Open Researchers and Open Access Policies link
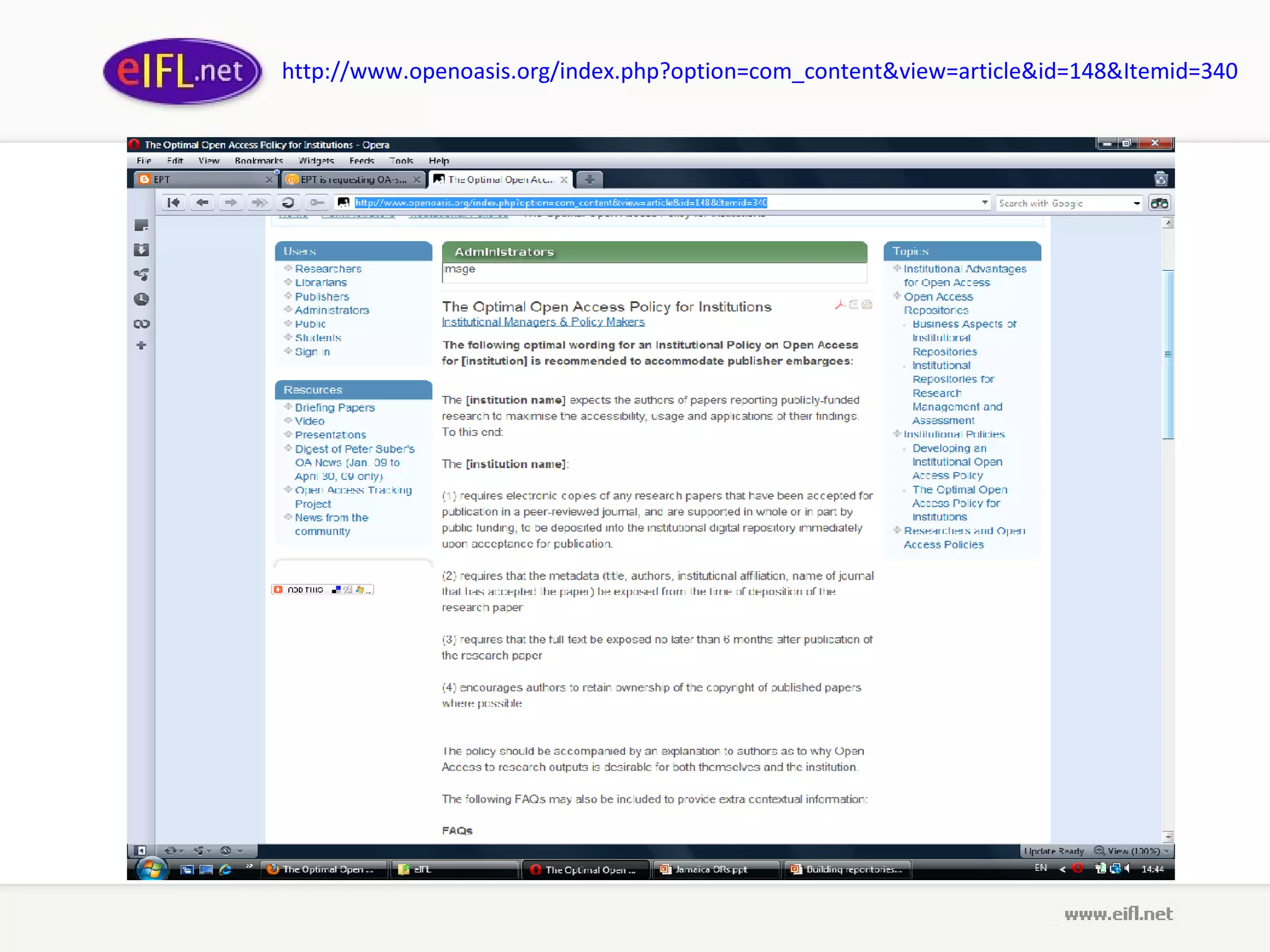This screenshot has height=952, width=1270. [x=964, y=537]
